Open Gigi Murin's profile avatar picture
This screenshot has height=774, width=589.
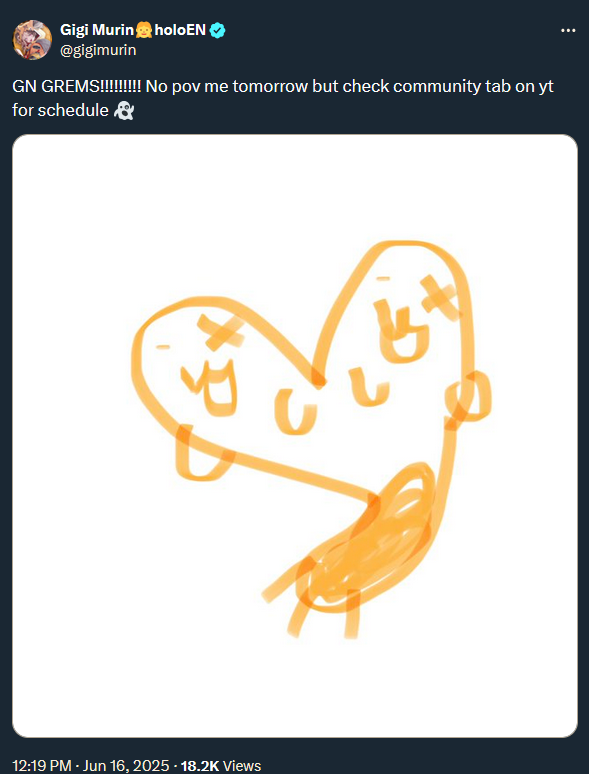[x=32, y=40]
